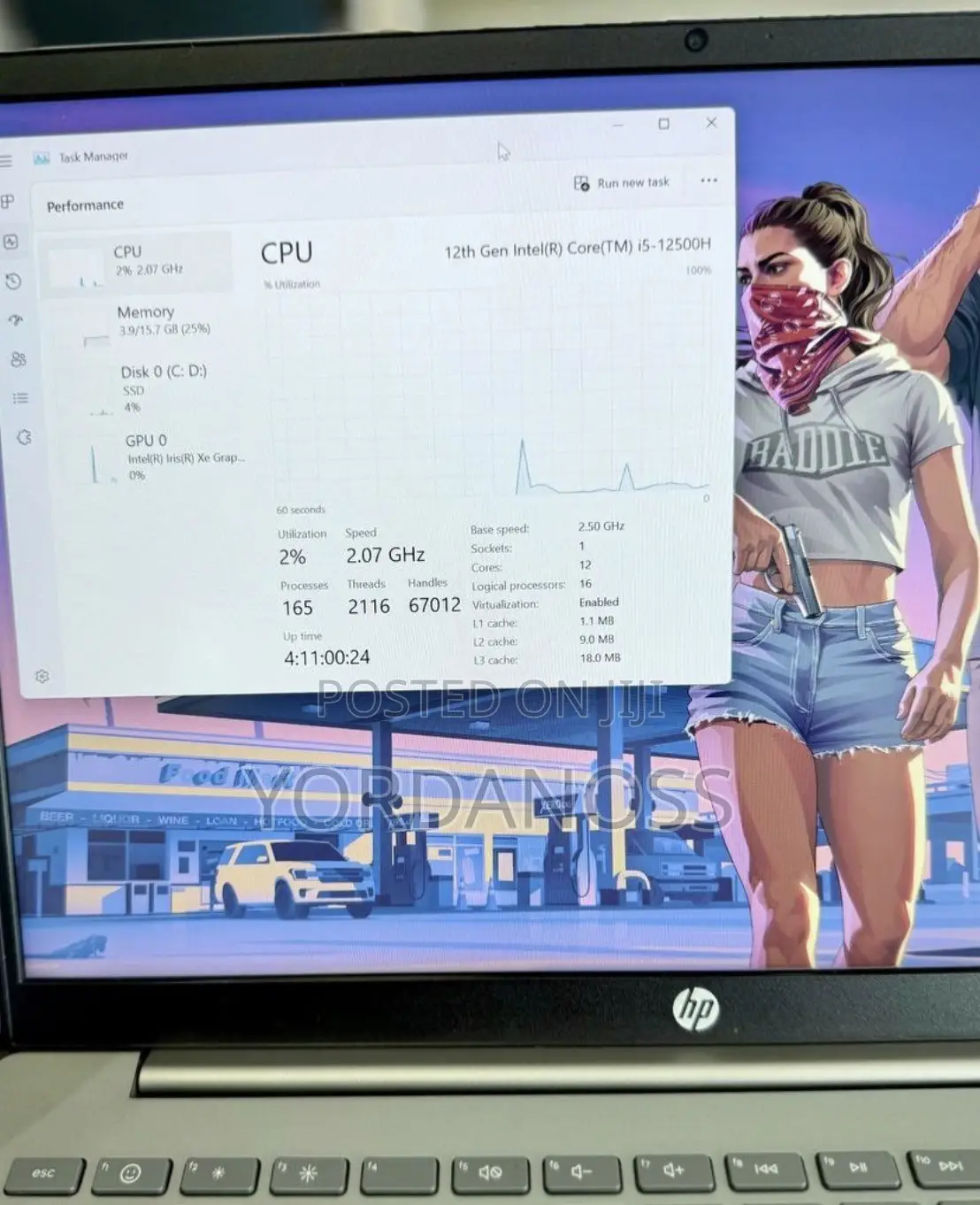Viewport: 980px width, 1205px height.
Task: Close the Task Manager window
Action: pos(711,123)
